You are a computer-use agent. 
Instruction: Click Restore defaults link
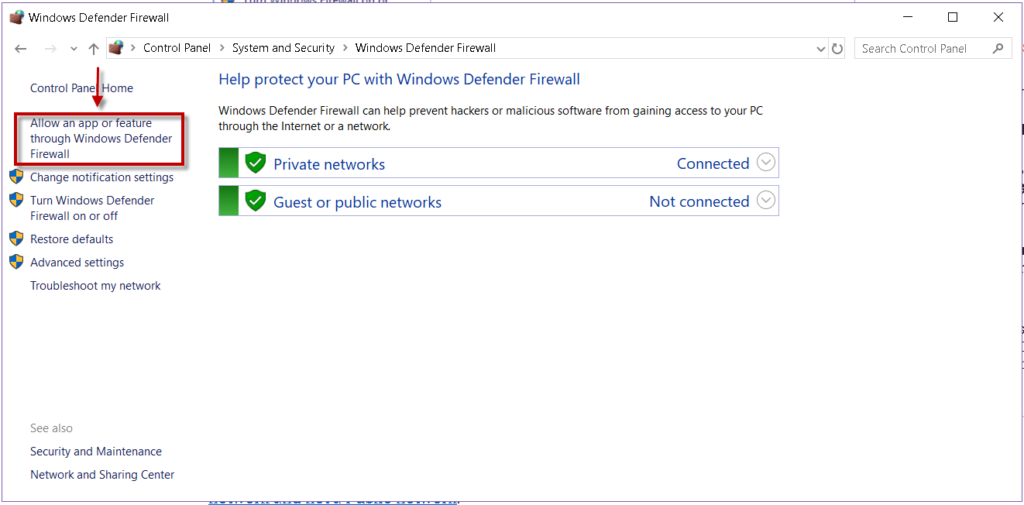pos(72,239)
